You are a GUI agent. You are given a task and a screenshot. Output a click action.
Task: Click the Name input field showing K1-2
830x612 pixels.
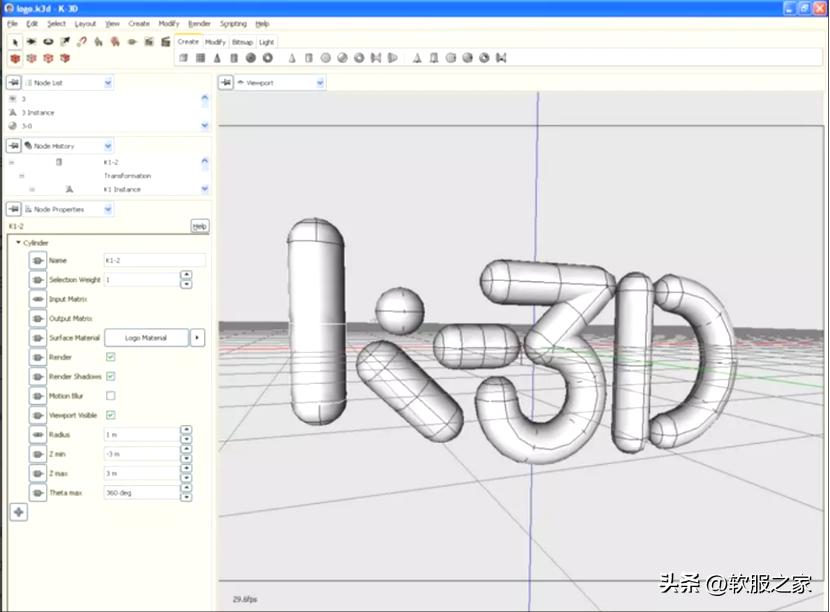[x=154, y=260]
